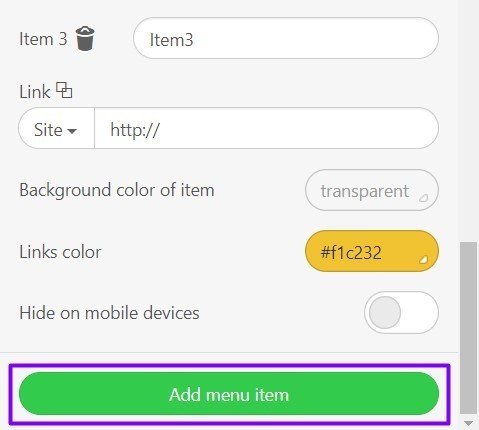The height and width of the screenshot is (430, 479).
Task: Open the Links color #f1c232 swatch
Action: (x=372, y=251)
